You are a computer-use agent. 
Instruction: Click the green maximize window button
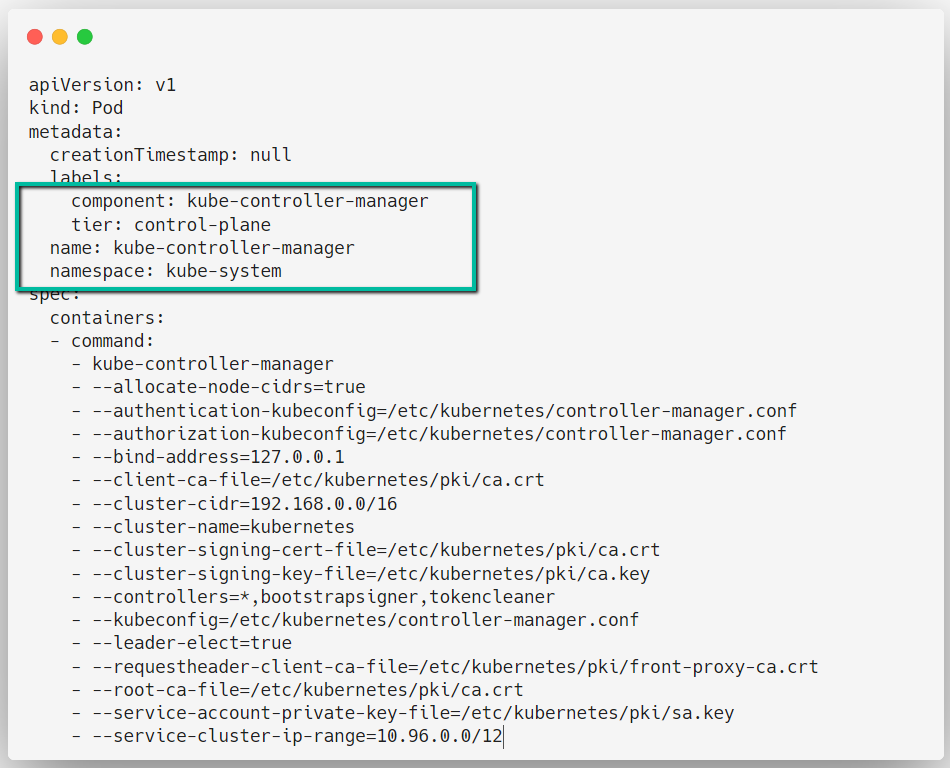coord(85,36)
